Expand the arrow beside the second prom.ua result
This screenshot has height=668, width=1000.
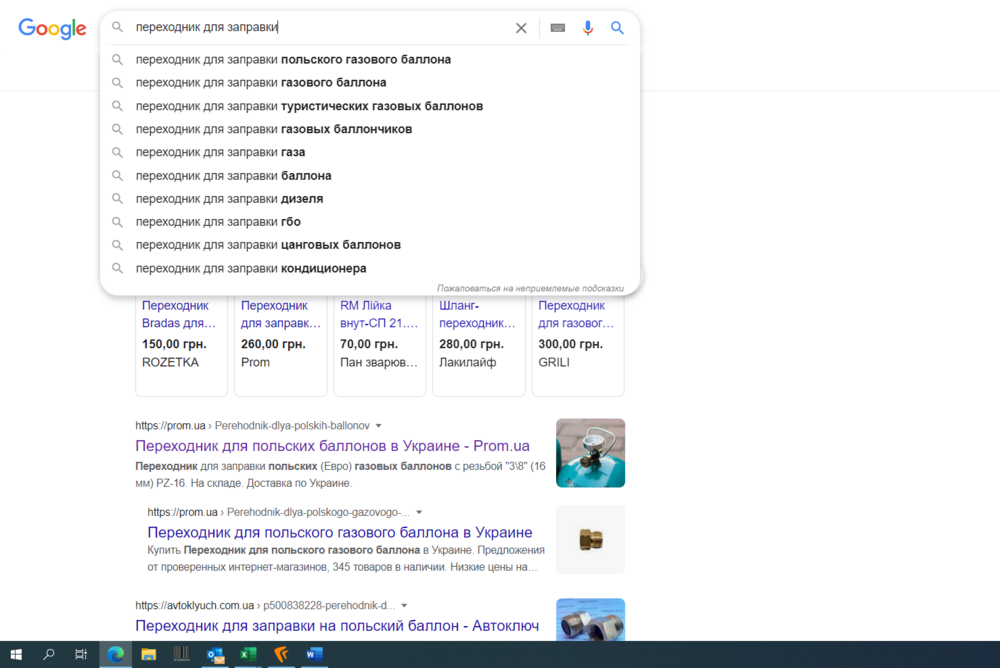pos(418,510)
